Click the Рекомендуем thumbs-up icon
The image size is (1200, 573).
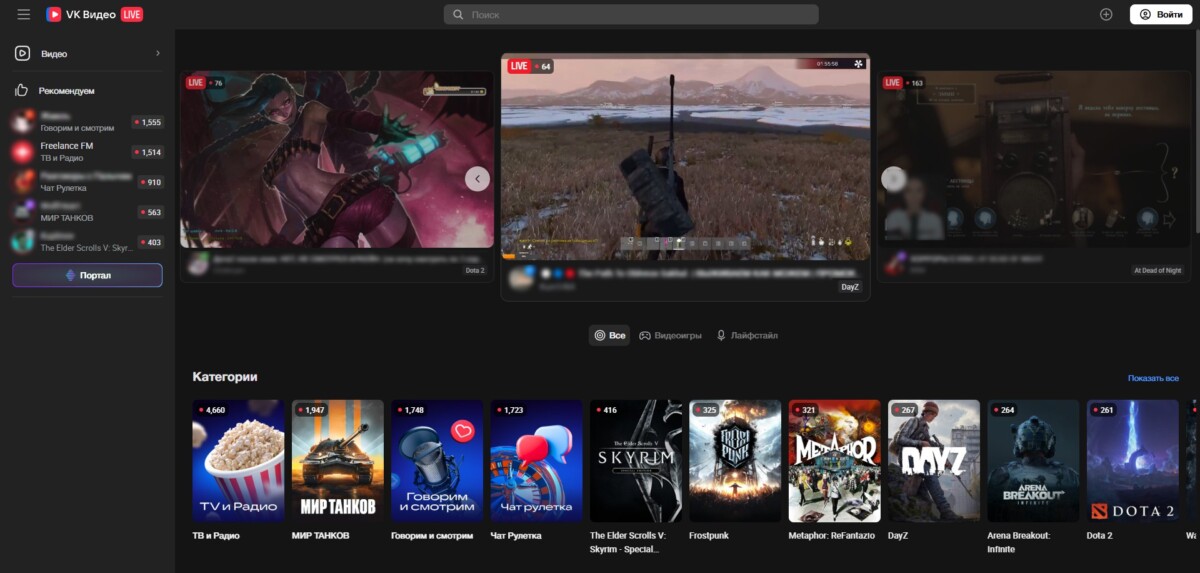pyautogui.click(x=21, y=90)
